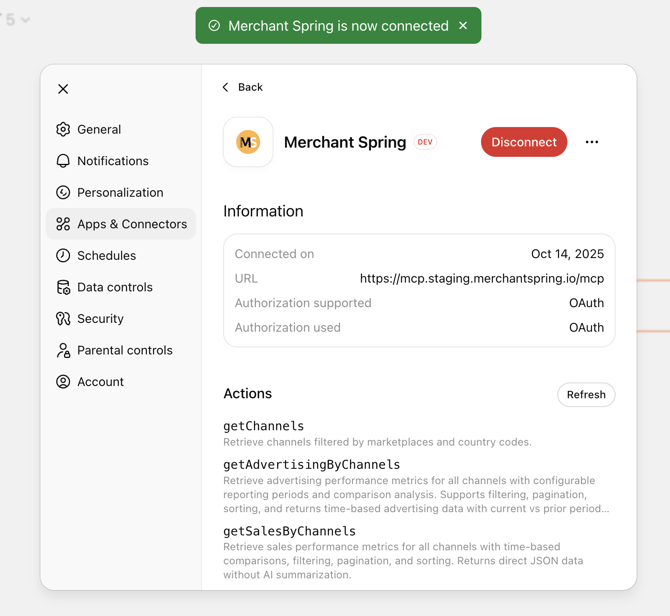
Task: Click the Notifications bell icon
Action: 63,161
